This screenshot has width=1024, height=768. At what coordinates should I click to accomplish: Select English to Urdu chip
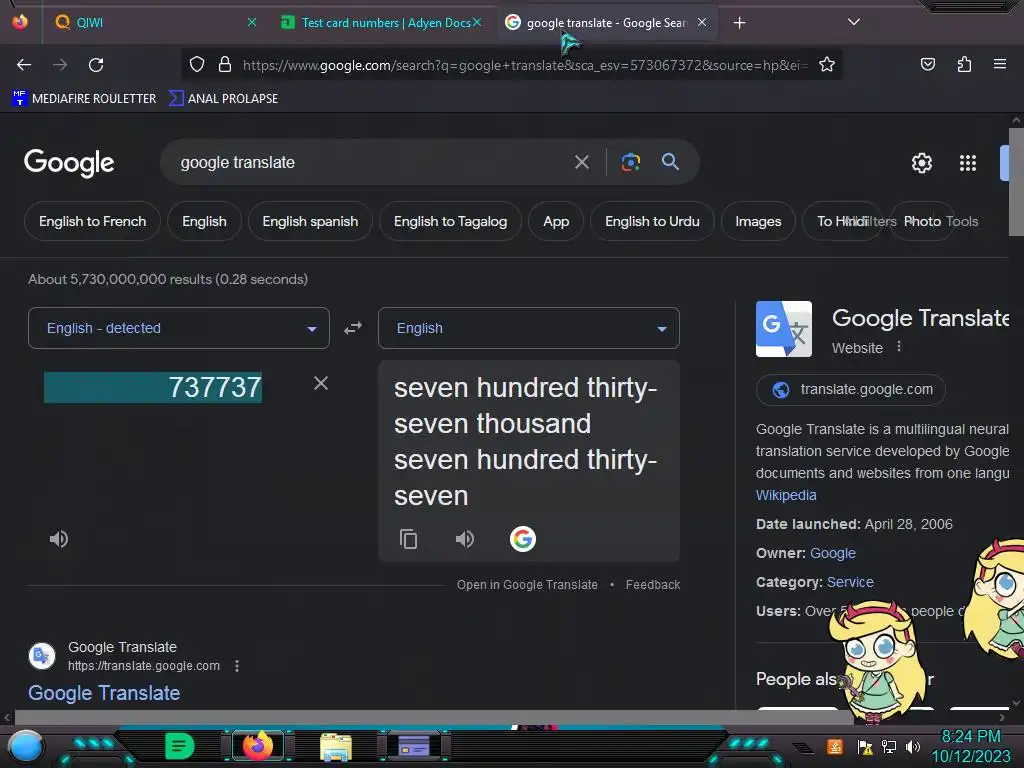coord(652,221)
